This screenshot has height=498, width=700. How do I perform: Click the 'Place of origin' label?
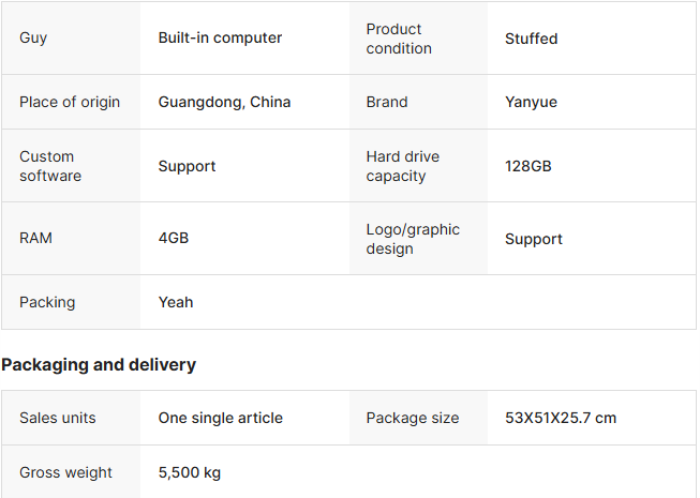tap(69, 102)
